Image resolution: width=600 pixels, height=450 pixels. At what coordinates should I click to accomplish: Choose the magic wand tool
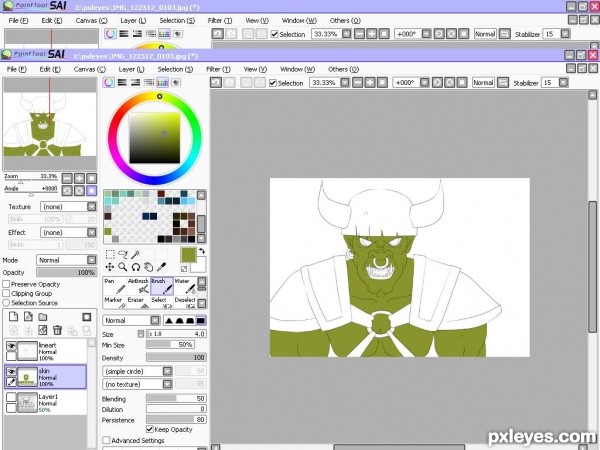(135, 254)
